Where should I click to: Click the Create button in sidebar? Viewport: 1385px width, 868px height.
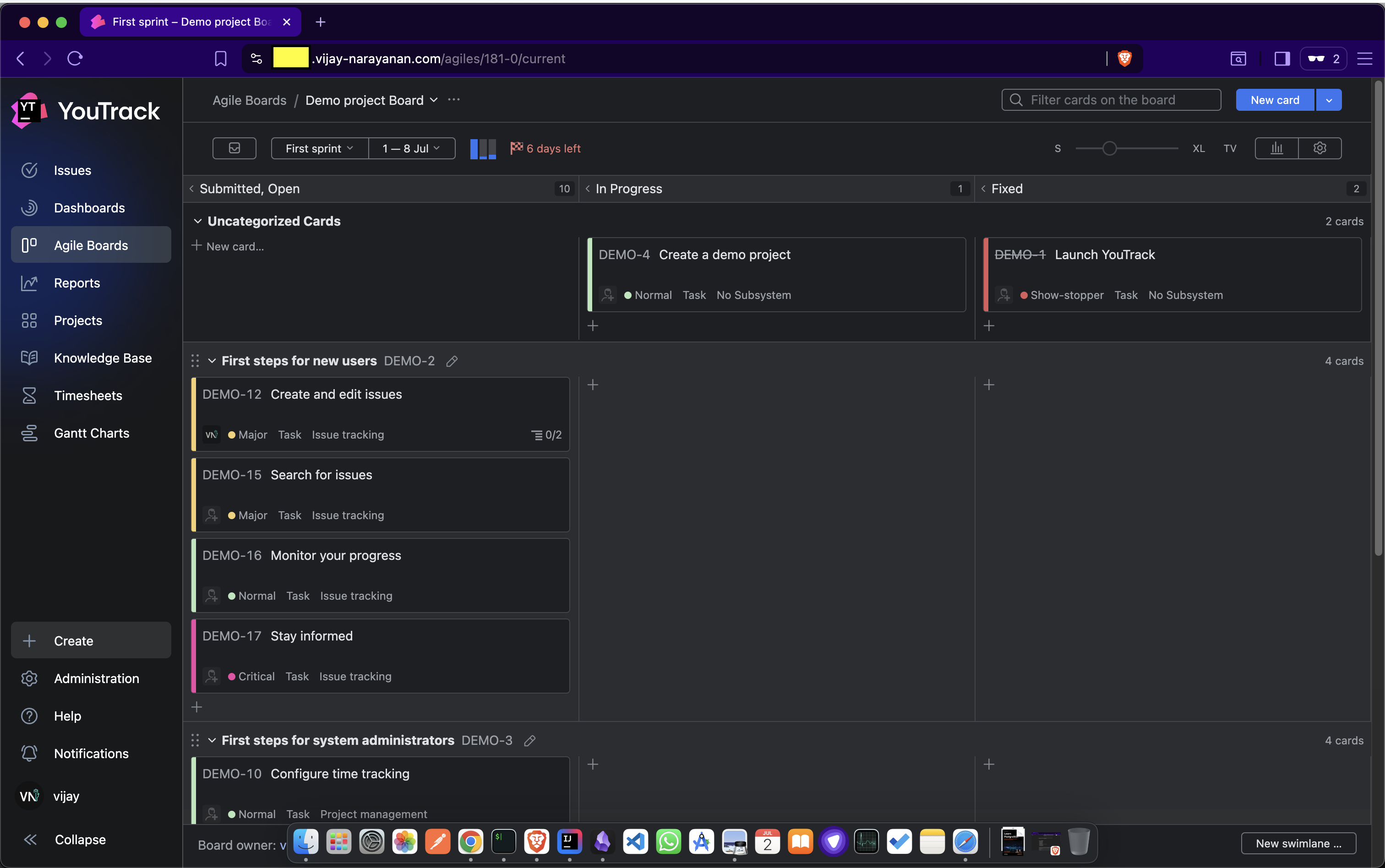tap(91, 640)
